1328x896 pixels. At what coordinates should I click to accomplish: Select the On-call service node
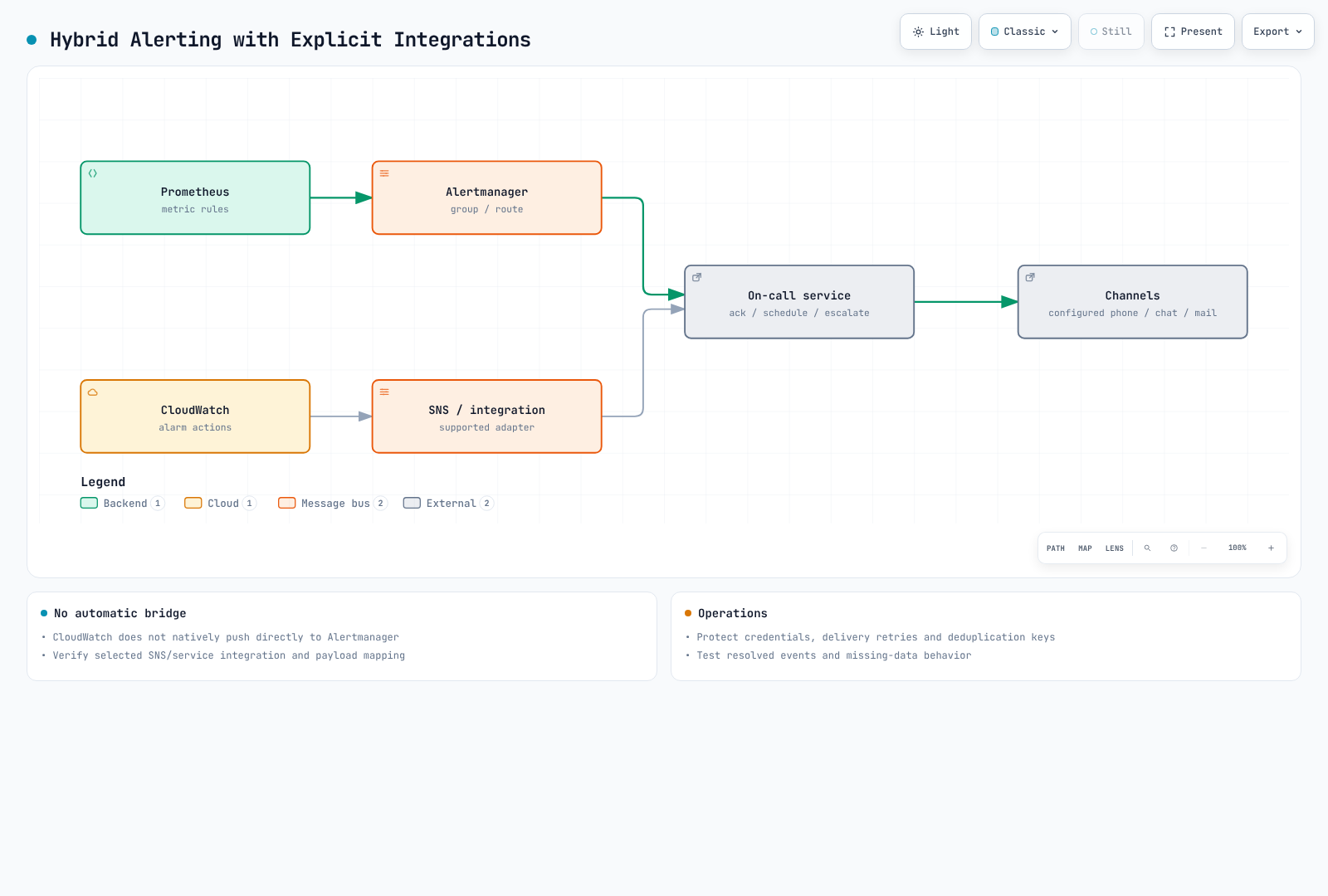point(799,302)
